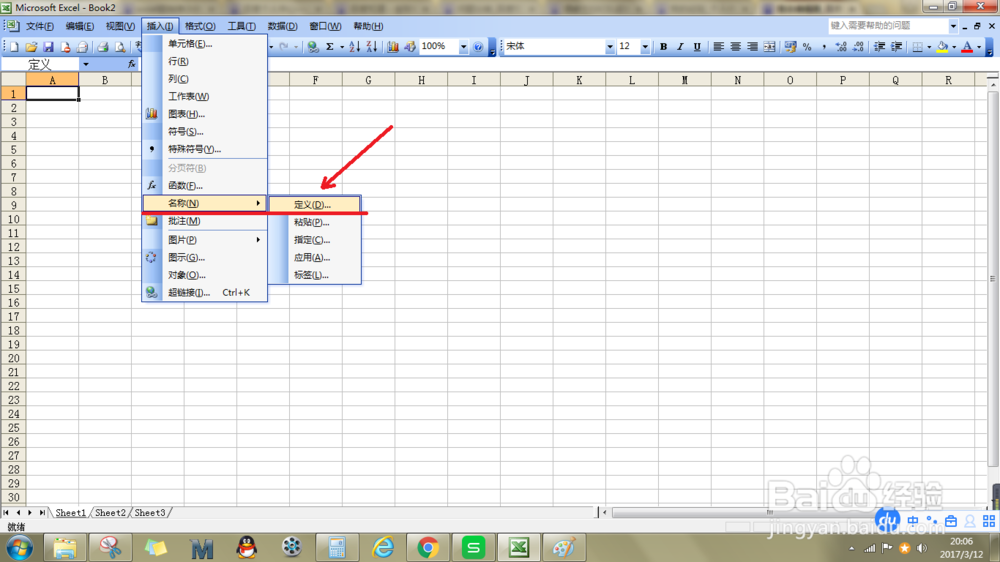
Task: Open the 文件(F) menu
Action: pos(40,26)
